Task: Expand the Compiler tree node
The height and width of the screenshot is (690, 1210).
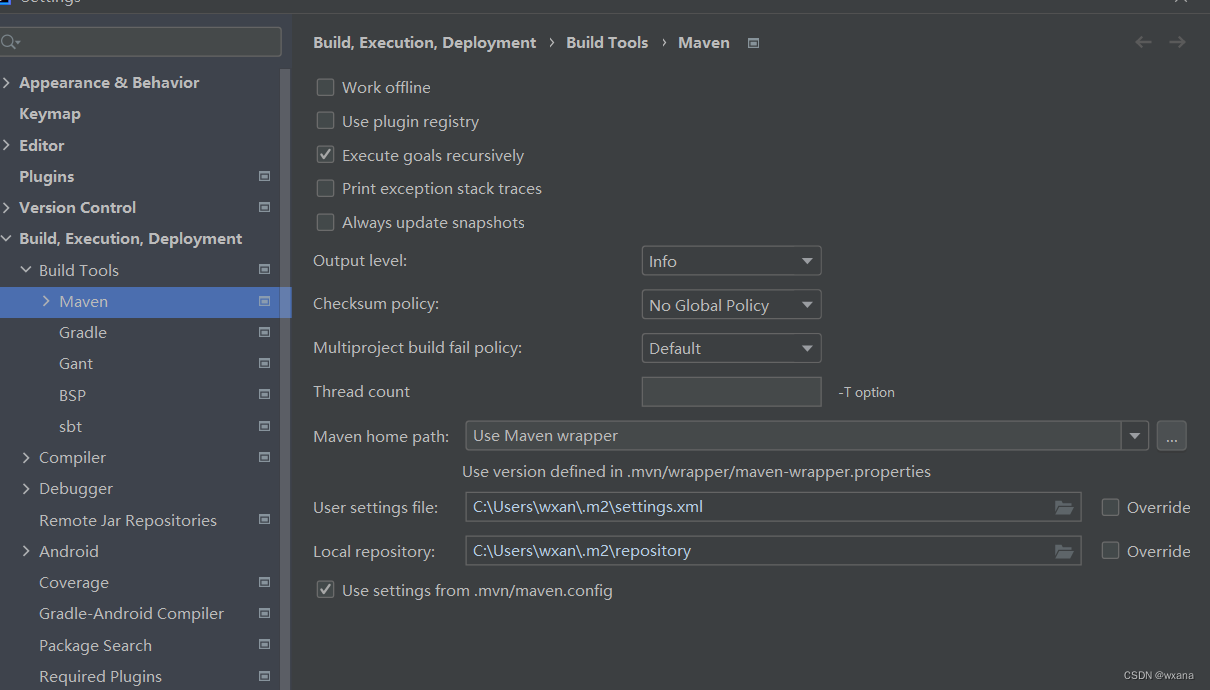Action: (x=26, y=457)
